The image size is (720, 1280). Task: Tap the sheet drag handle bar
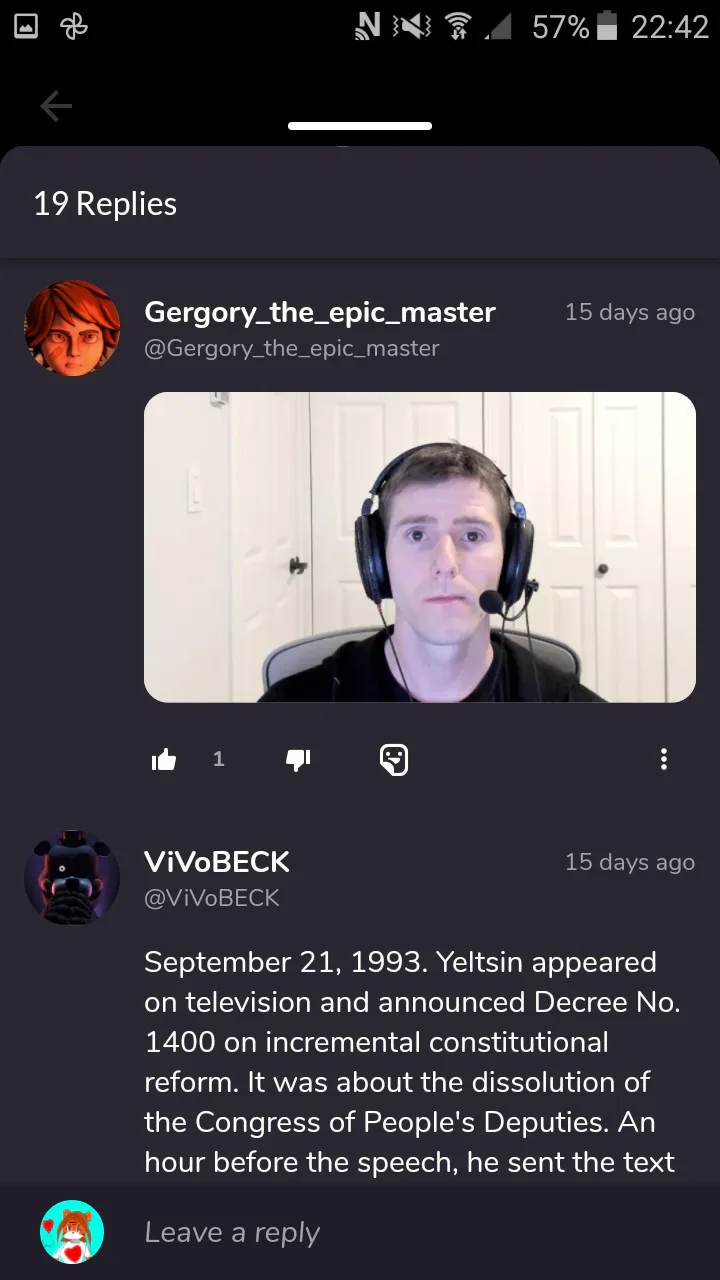click(x=360, y=126)
